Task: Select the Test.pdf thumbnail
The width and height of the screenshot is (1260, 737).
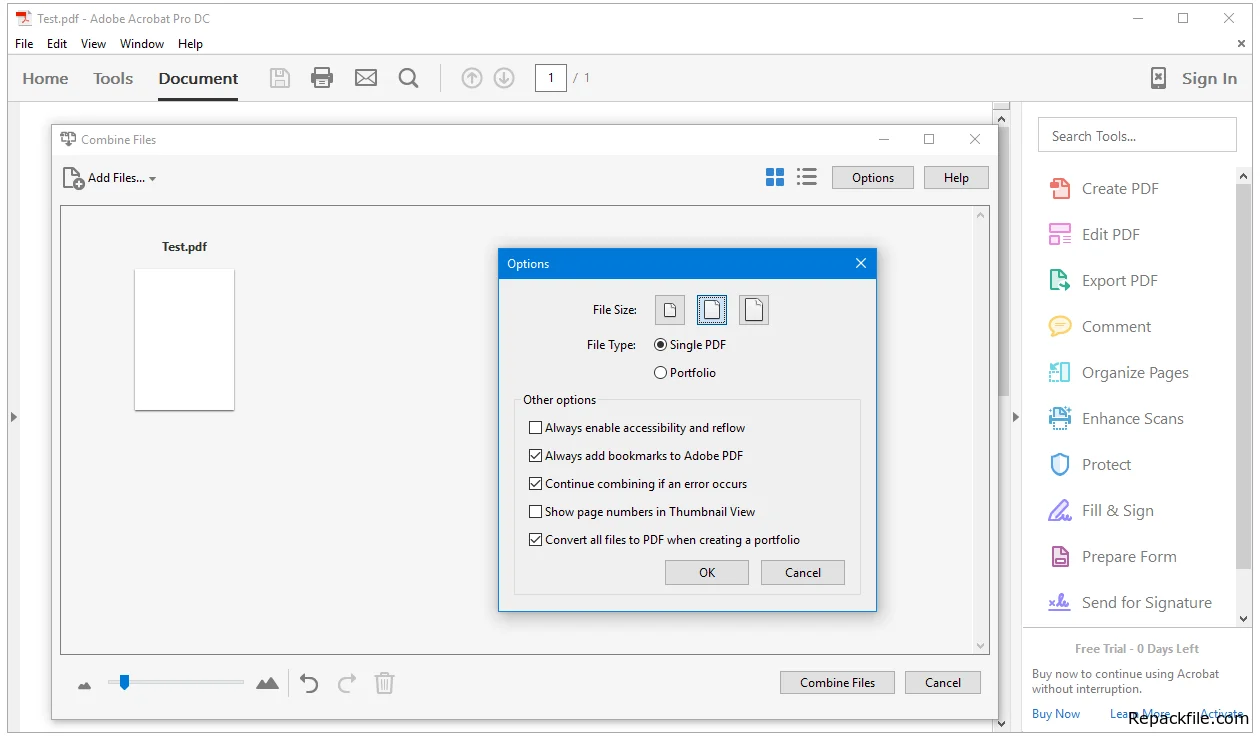Action: pyautogui.click(x=184, y=339)
